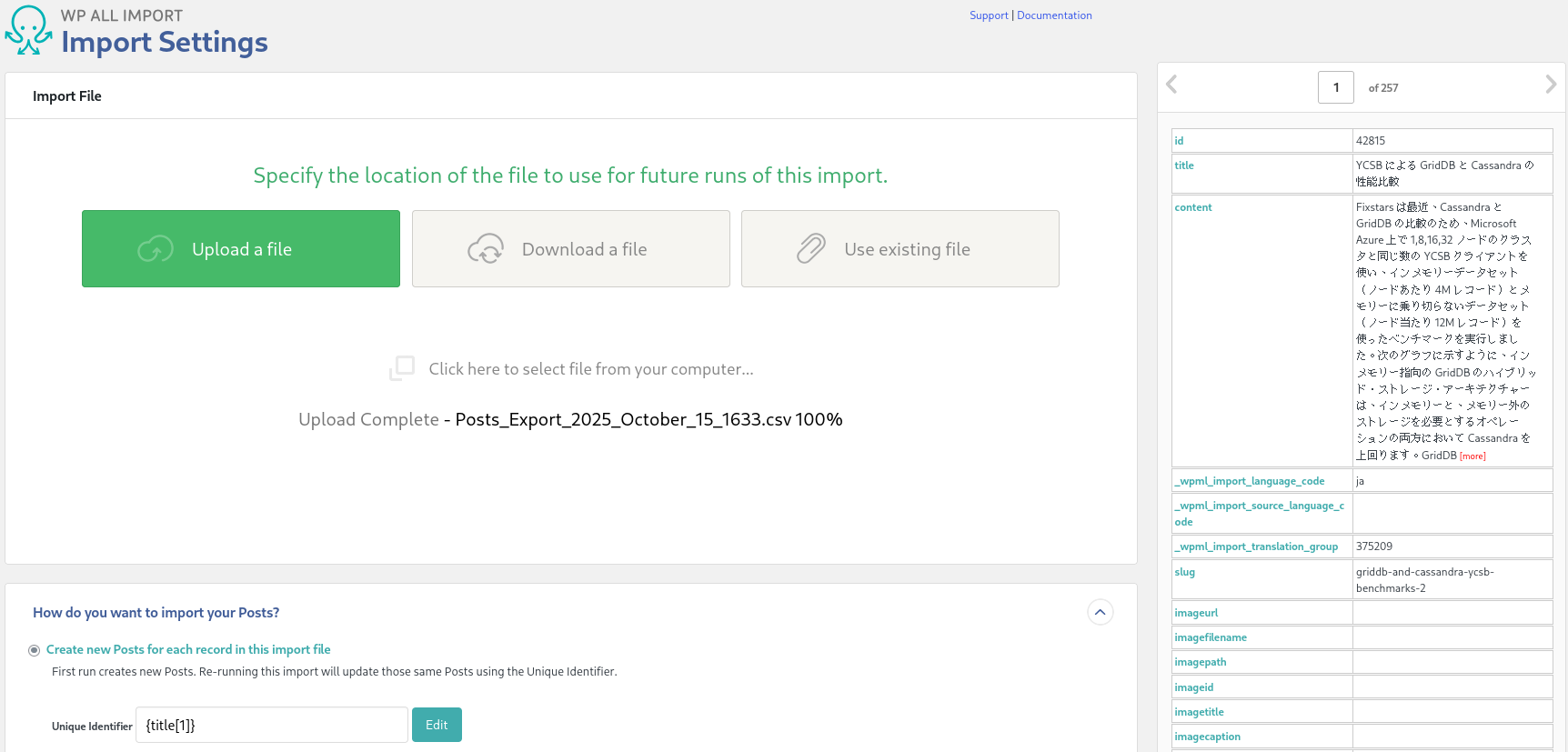Click the download cloud icon
Image resolution: width=1568 pixels, height=752 pixels.
[486, 249]
